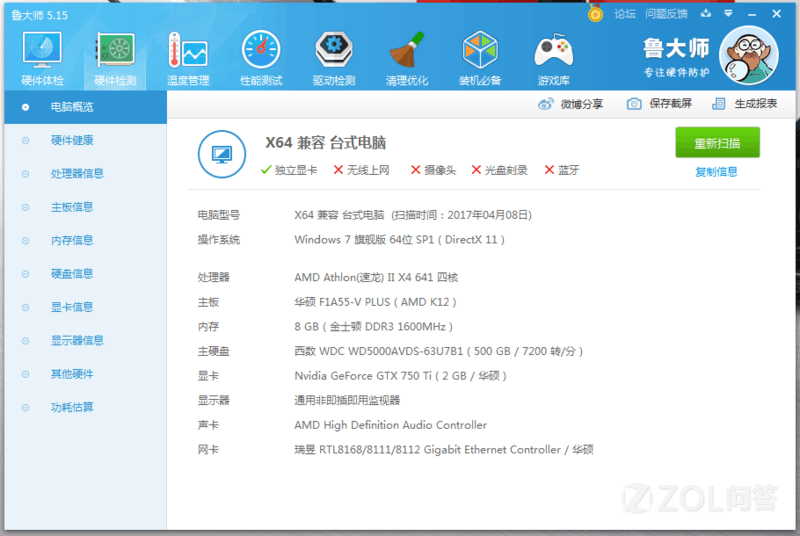The width and height of the screenshot is (800, 536).
Task: Click '8 GB ( 金士顿 DDR3 1600MHz )' value
Action: coord(373,326)
